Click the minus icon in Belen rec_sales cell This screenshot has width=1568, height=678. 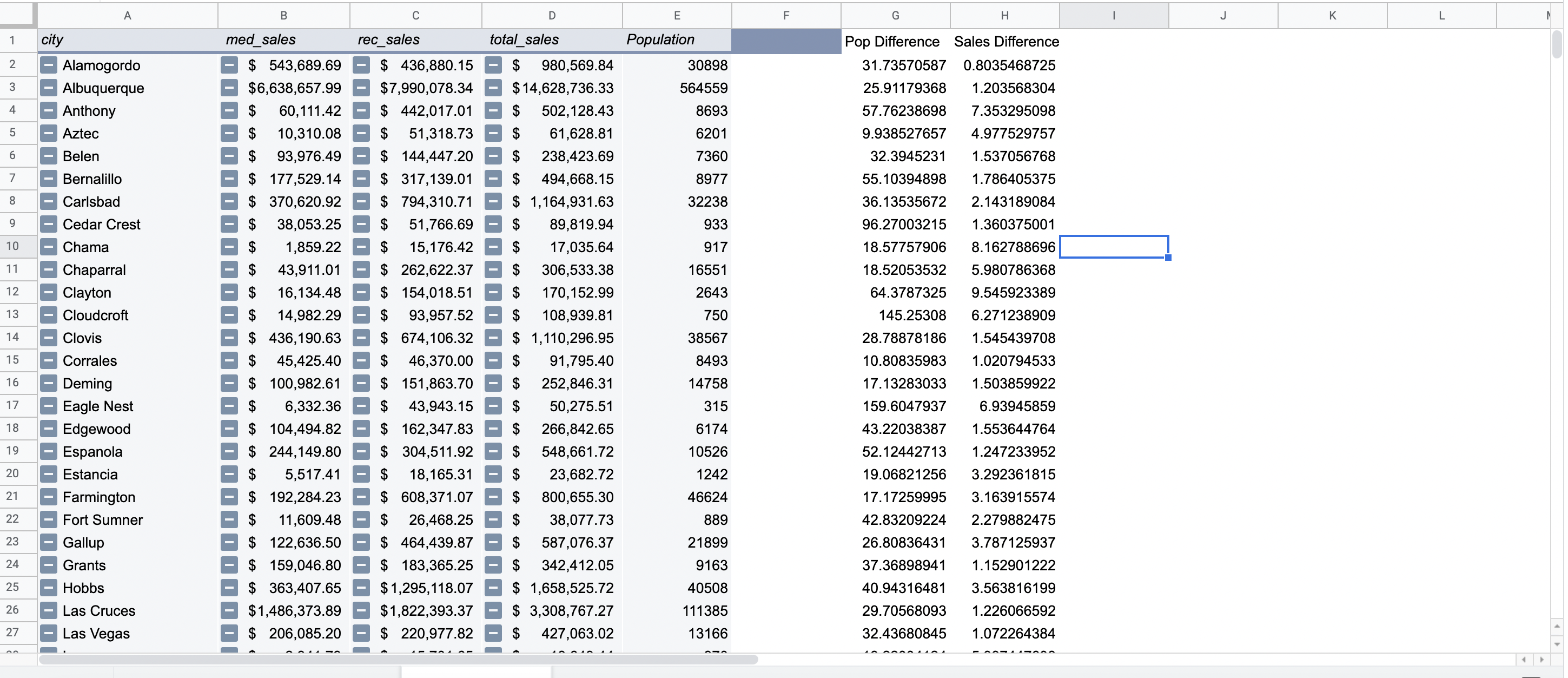[x=361, y=156]
